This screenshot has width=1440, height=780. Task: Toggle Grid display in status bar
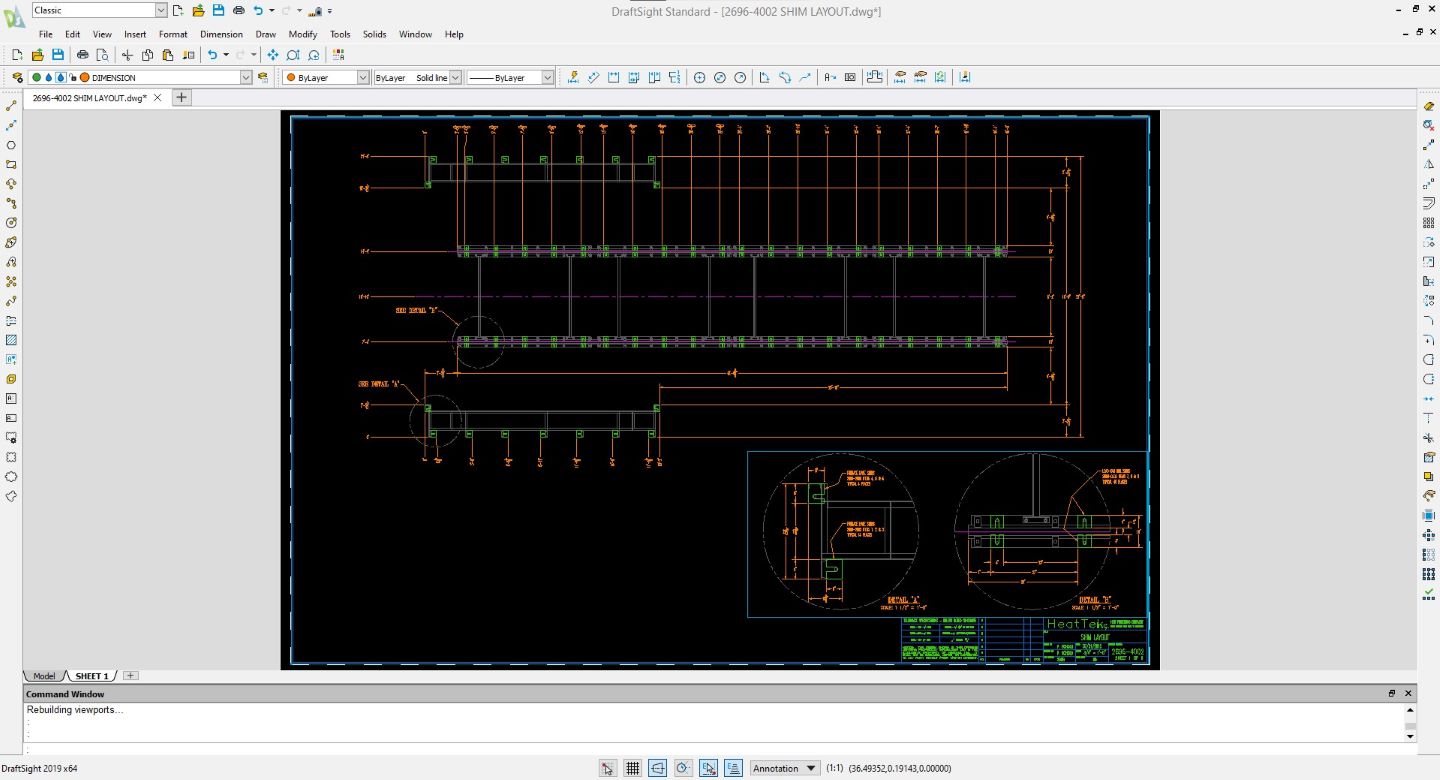[x=632, y=768]
